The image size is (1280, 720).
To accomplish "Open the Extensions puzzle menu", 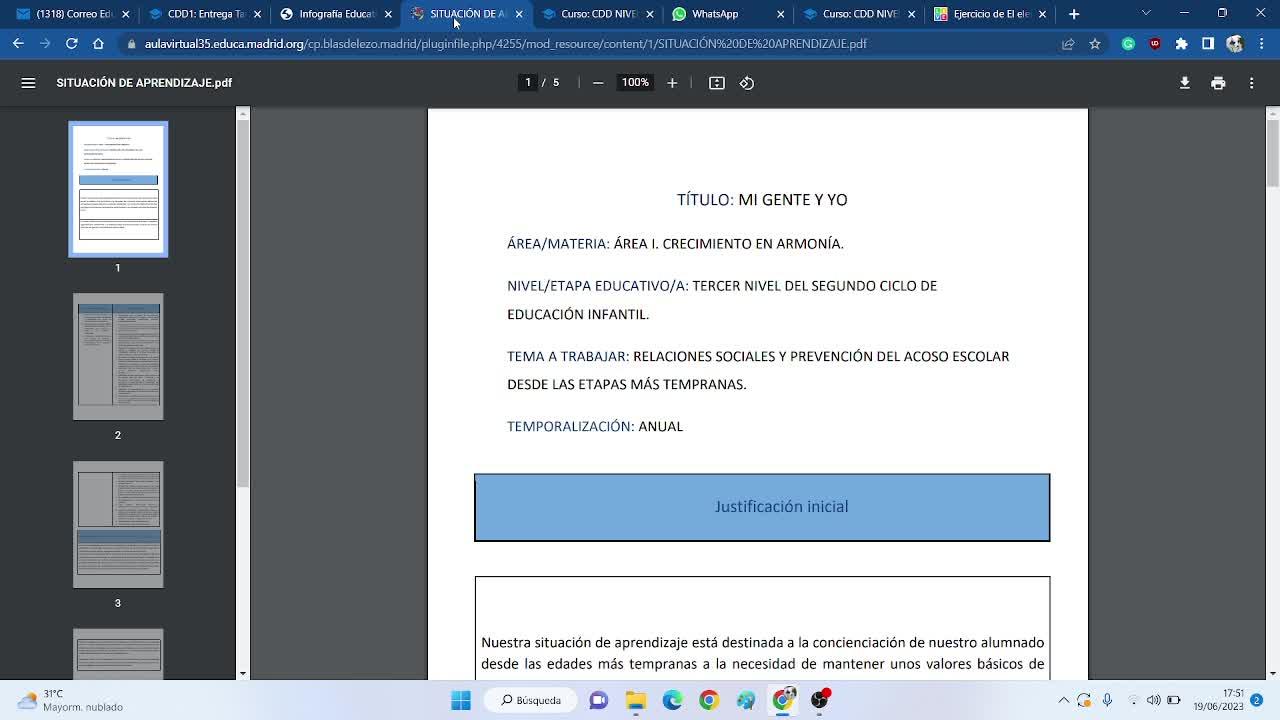I will [1181, 44].
